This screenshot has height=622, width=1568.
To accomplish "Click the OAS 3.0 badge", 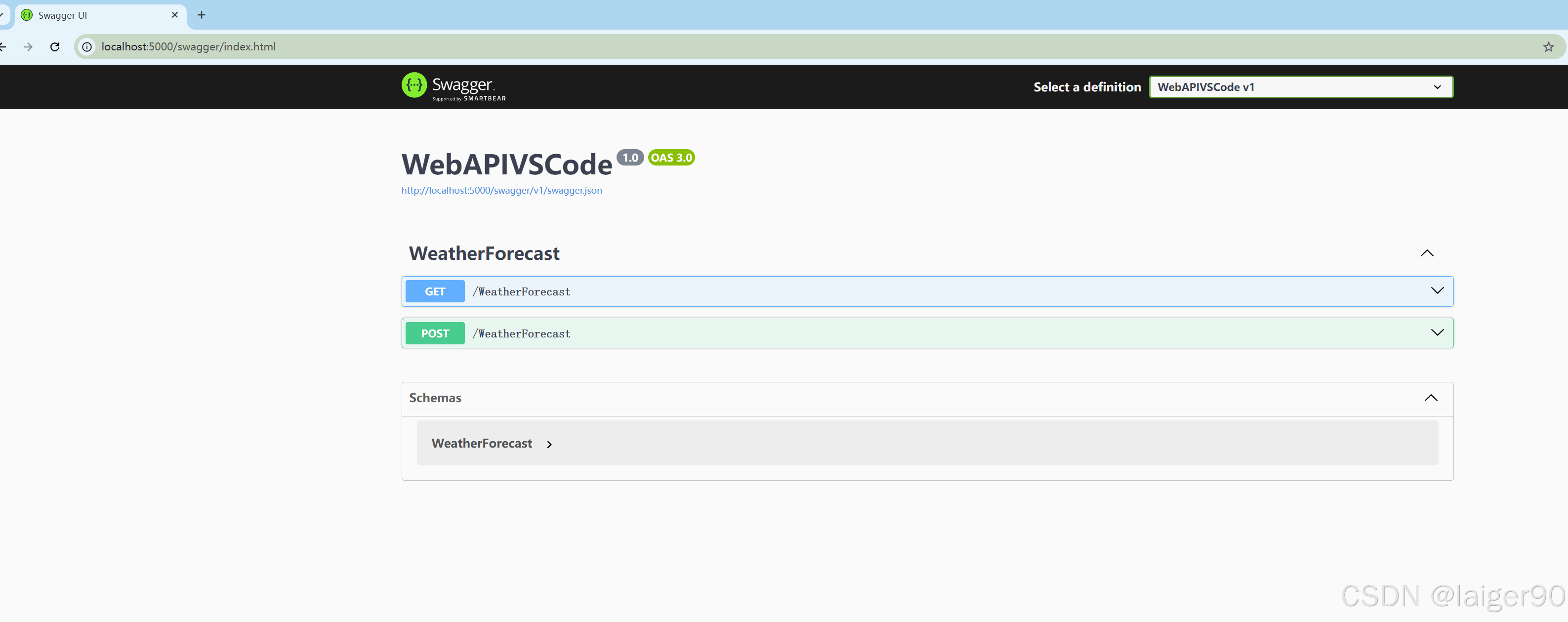I will [671, 158].
